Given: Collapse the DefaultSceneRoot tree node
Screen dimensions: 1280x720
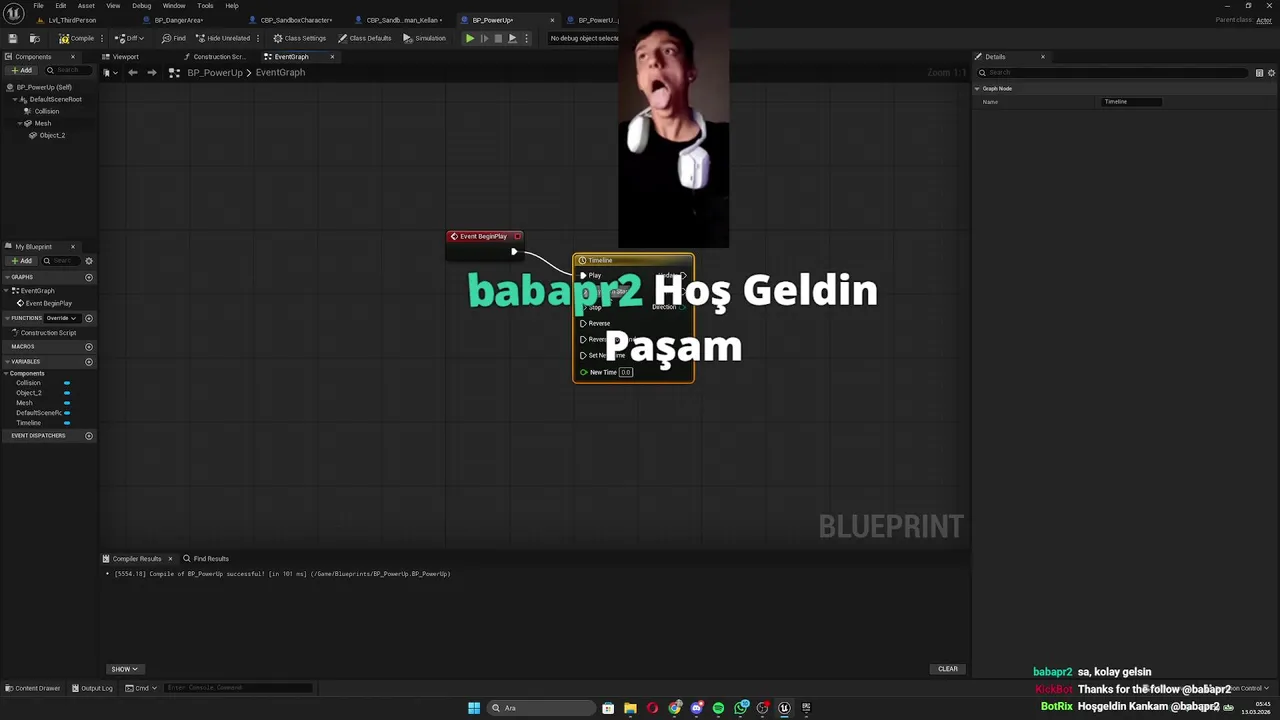Looking at the screenshot, I should click(15, 99).
